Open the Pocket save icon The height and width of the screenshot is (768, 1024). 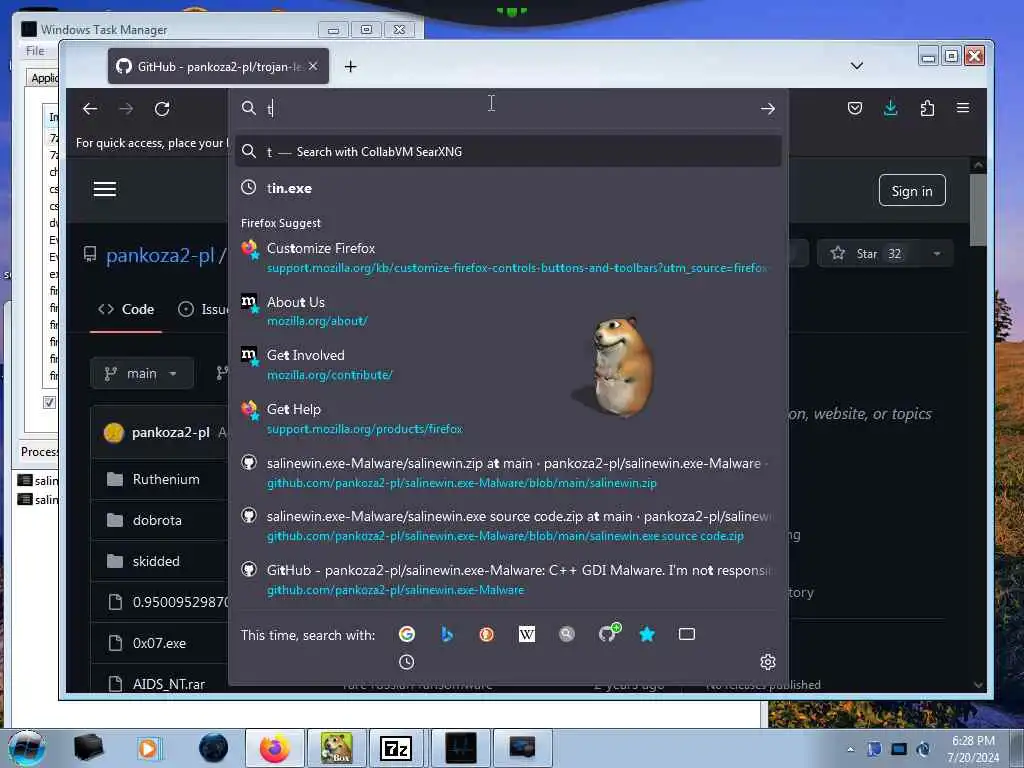tap(855, 108)
